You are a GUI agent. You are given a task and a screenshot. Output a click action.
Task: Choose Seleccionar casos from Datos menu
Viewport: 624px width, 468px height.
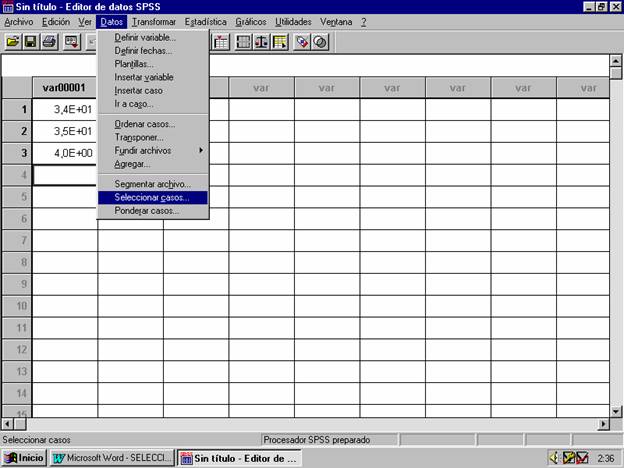coord(153,198)
